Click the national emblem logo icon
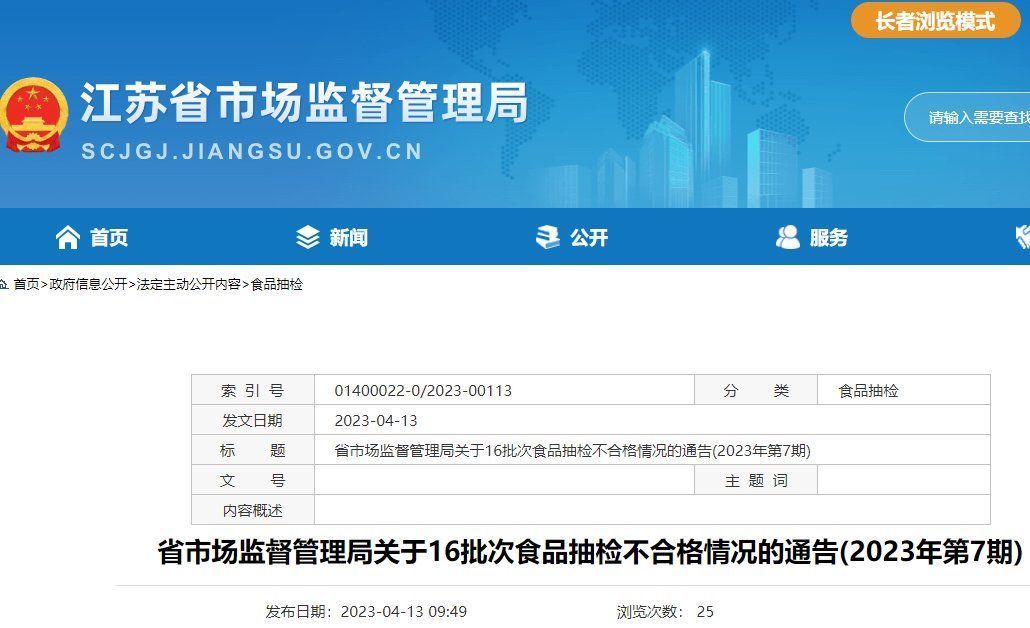The image size is (1030, 628). coord(34,114)
